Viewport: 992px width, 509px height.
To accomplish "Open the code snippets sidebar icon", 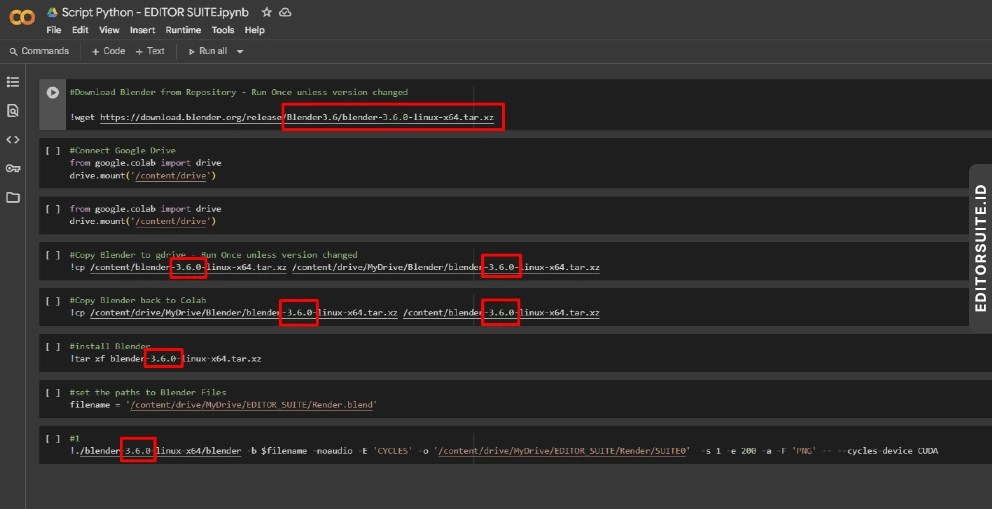I will pyautogui.click(x=13, y=140).
